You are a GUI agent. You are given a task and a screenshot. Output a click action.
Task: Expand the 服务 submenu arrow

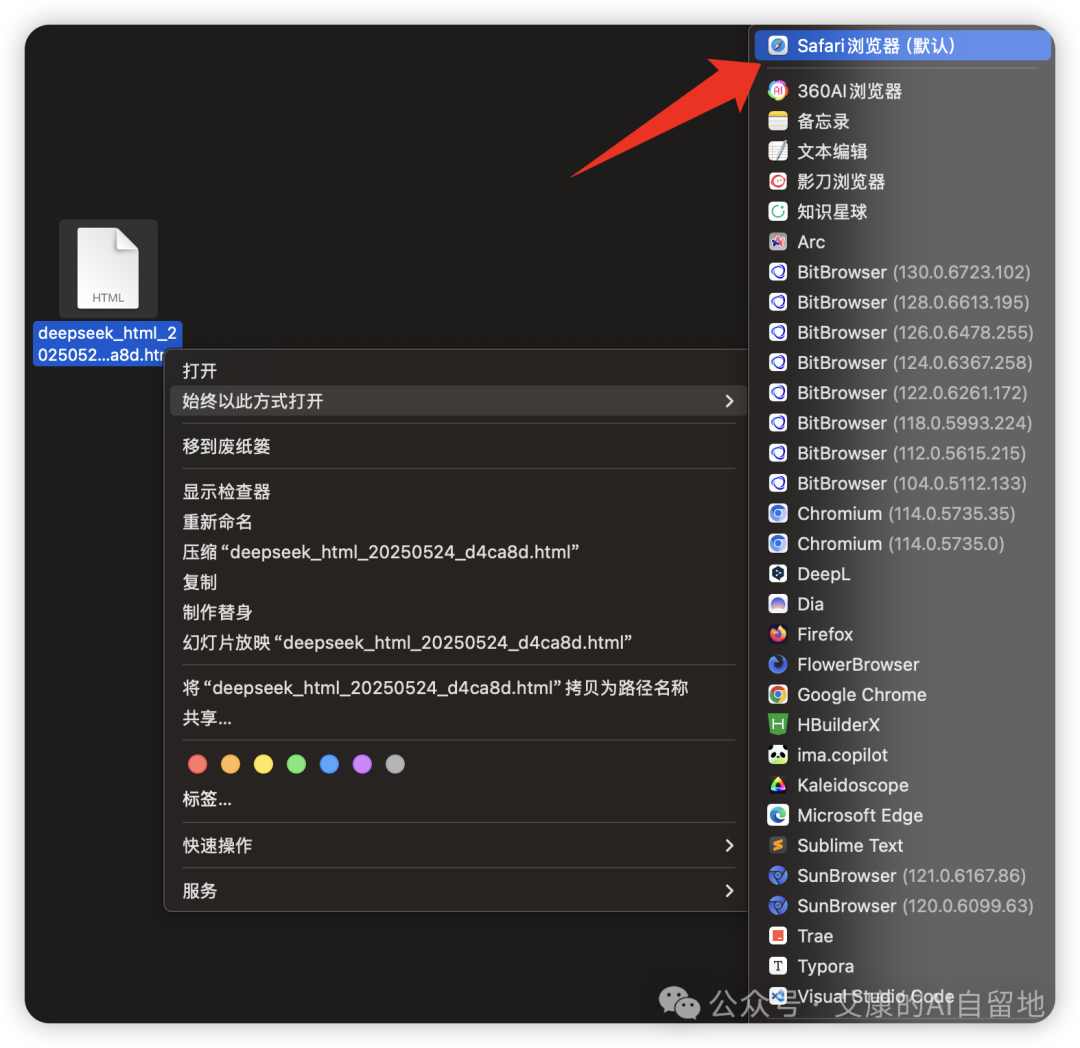pos(729,890)
